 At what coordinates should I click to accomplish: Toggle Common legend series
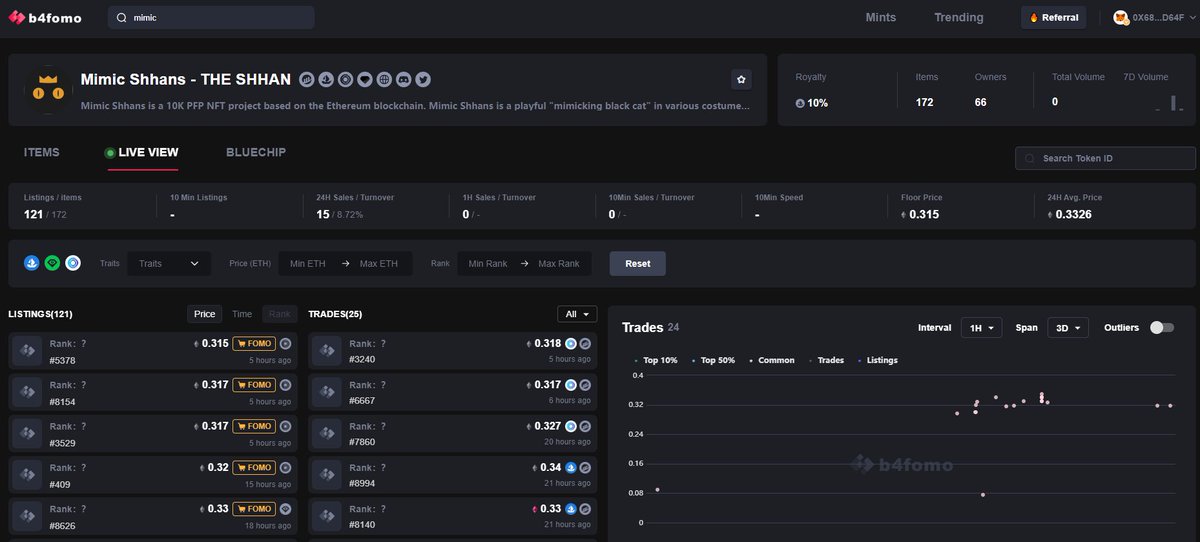[x=772, y=360]
